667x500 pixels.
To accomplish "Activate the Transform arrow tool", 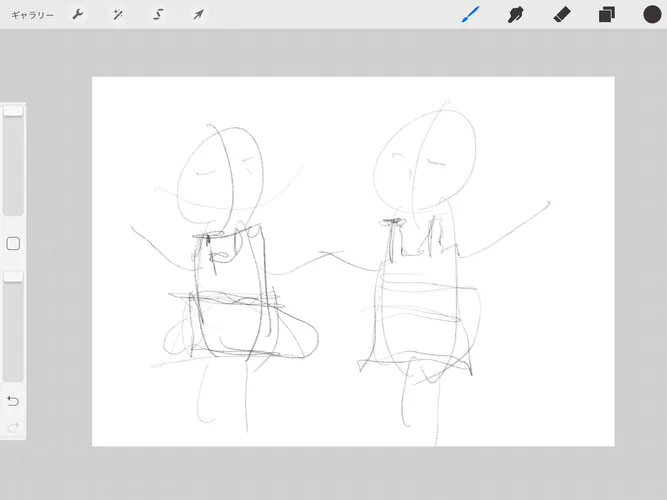I will click(198, 15).
